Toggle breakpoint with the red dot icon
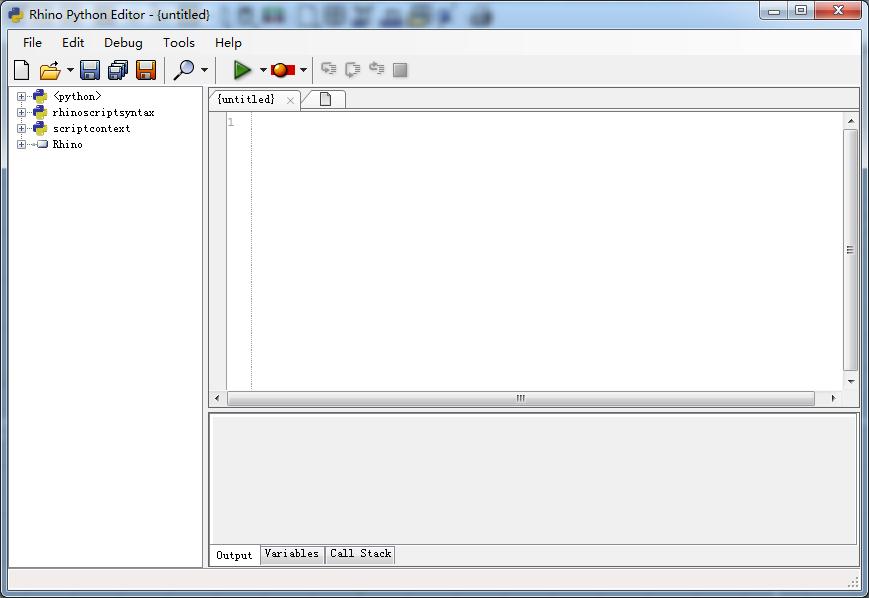The height and width of the screenshot is (598, 869). coord(283,70)
